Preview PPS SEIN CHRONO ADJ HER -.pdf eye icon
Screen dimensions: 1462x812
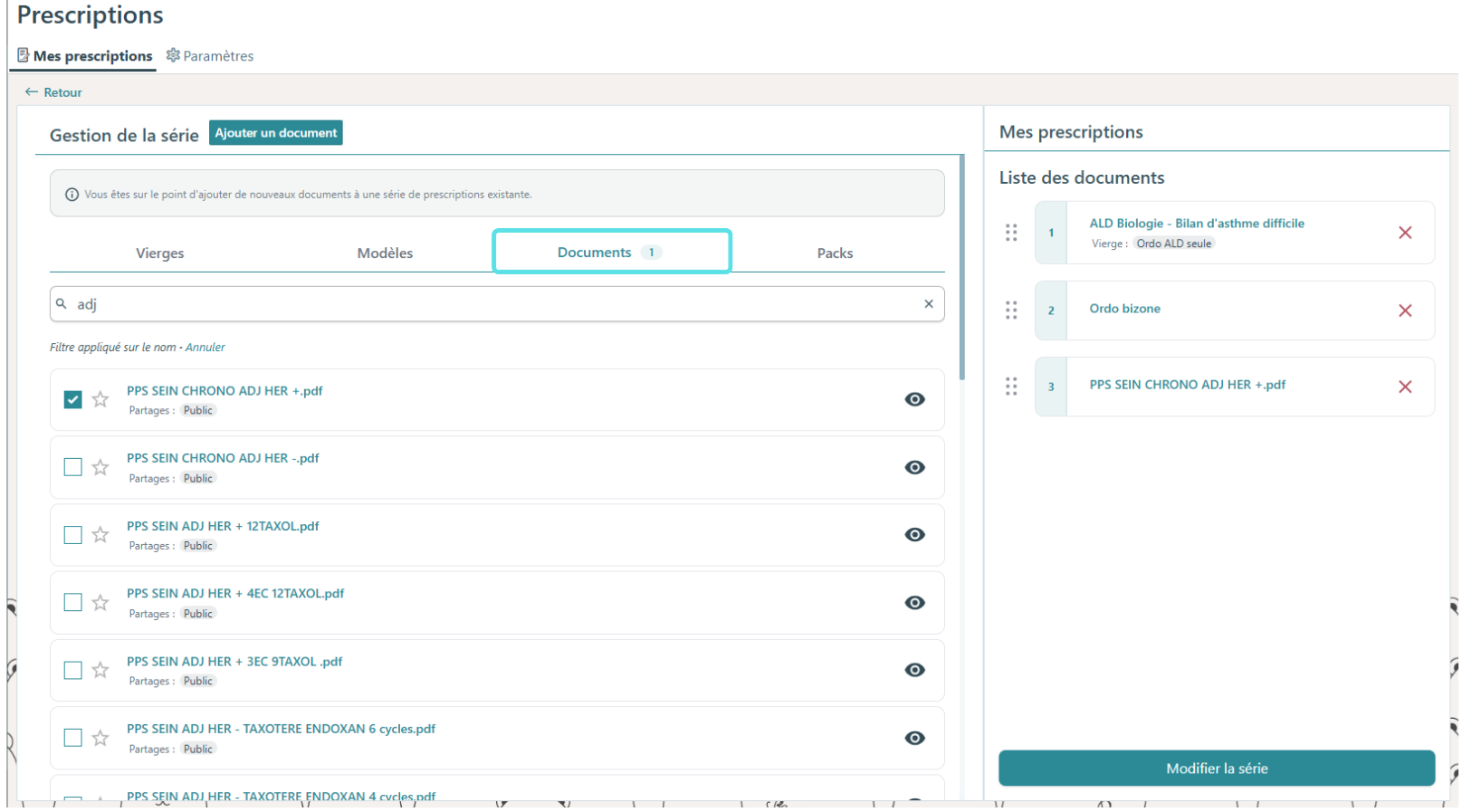[914, 467]
